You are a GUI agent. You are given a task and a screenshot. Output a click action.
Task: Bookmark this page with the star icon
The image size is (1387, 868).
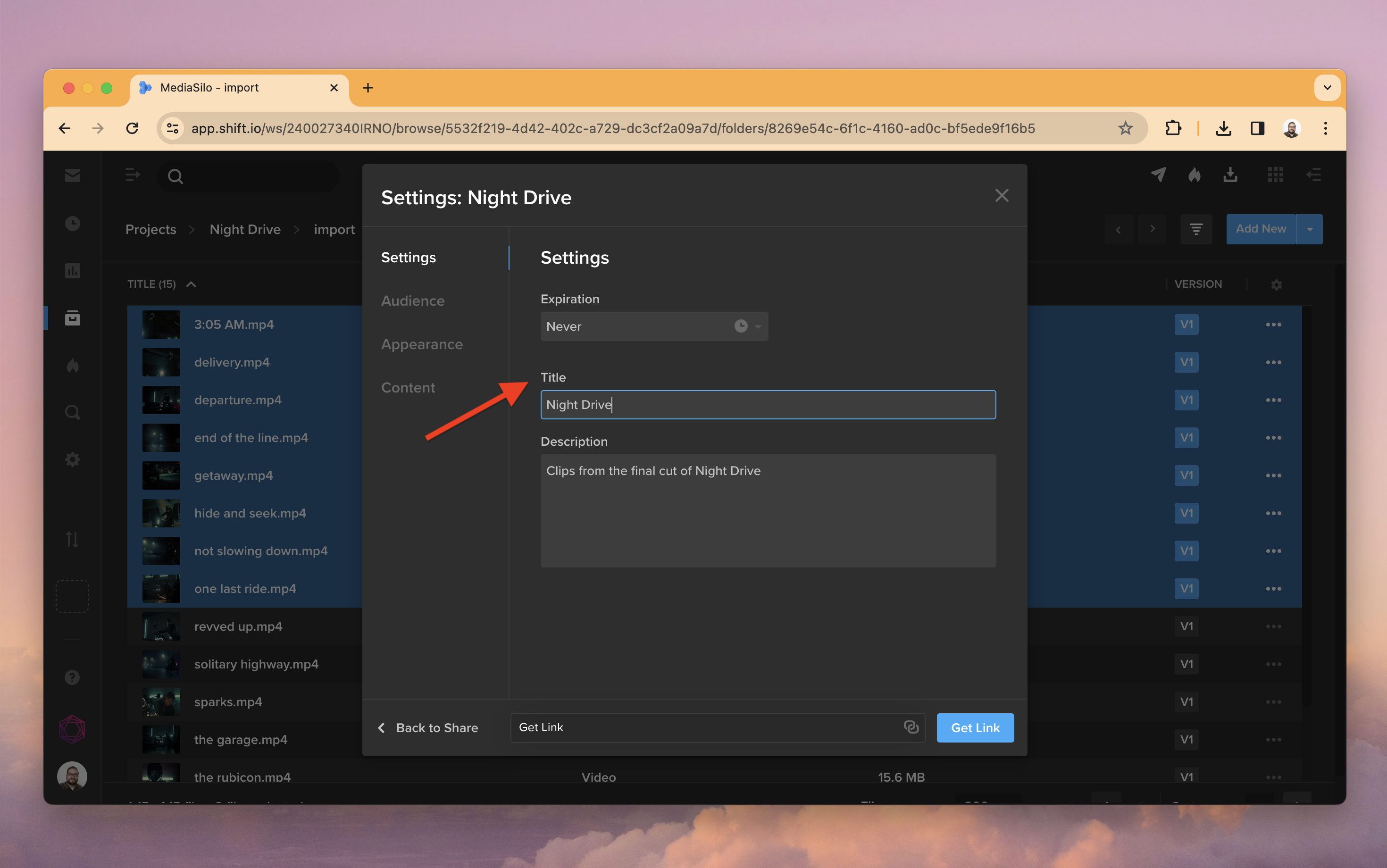tap(1125, 128)
